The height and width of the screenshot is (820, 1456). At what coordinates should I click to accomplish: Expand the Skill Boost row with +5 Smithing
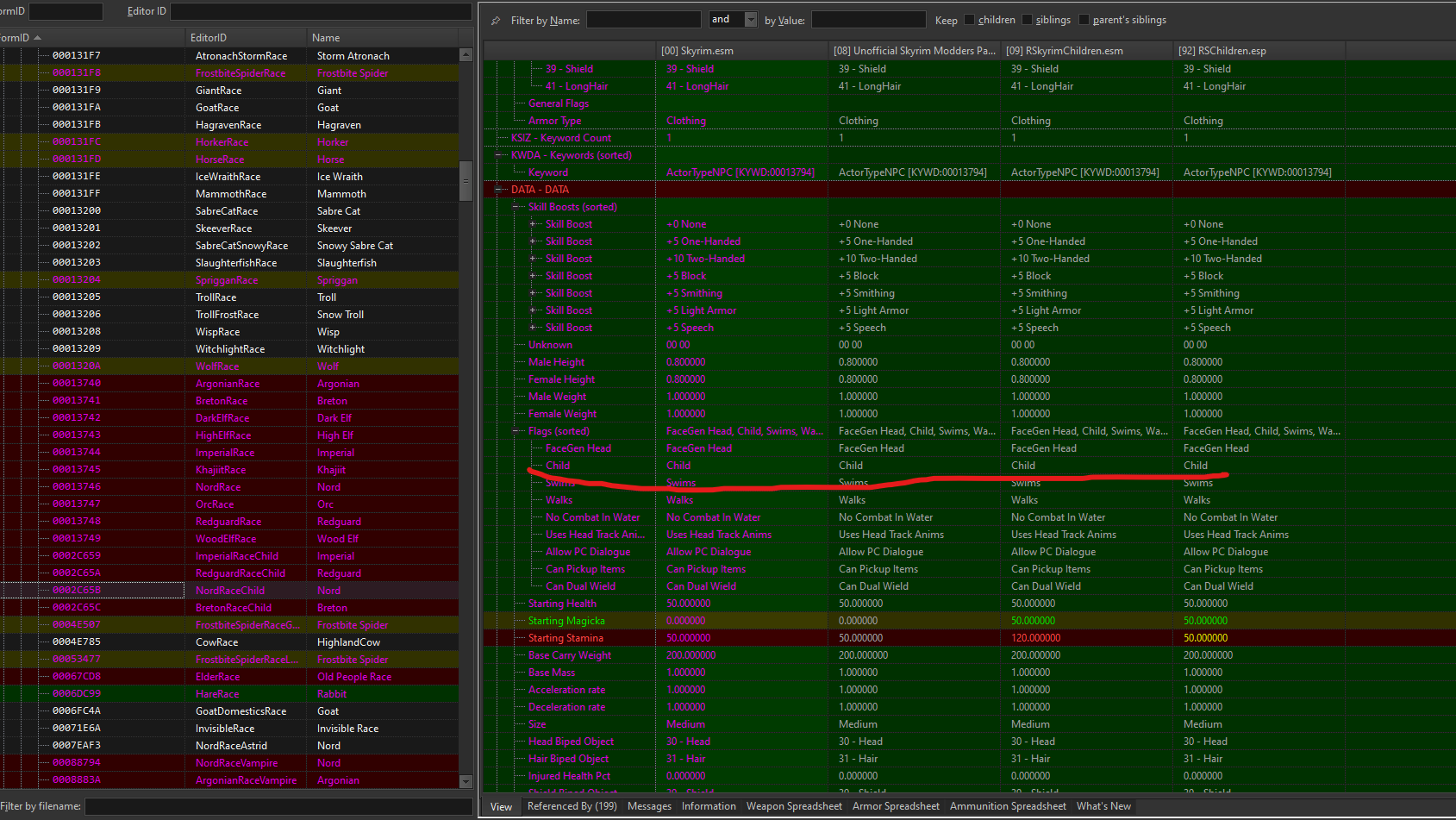pyautogui.click(x=534, y=293)
